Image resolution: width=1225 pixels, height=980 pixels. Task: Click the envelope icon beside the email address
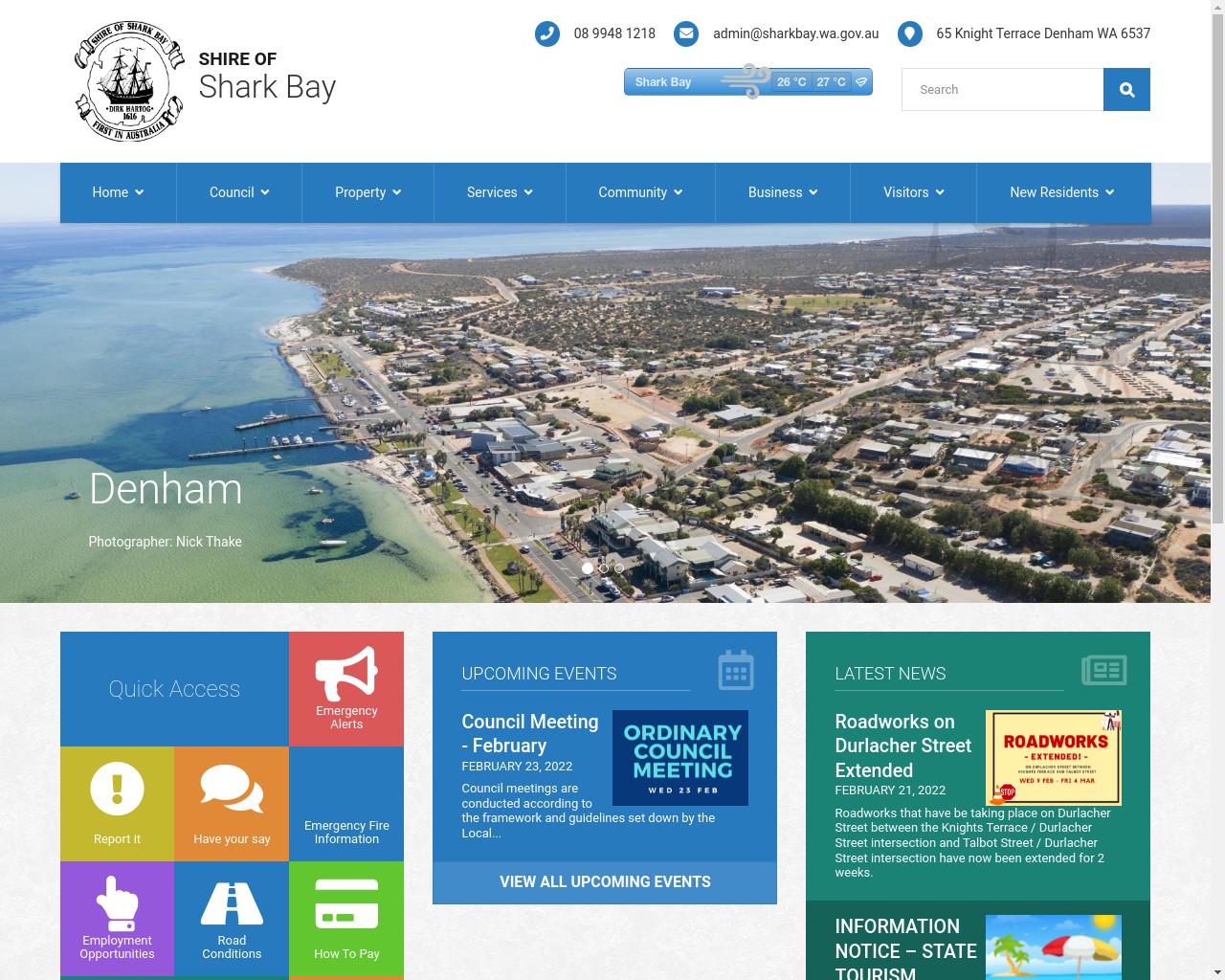(x=686, y=33)
